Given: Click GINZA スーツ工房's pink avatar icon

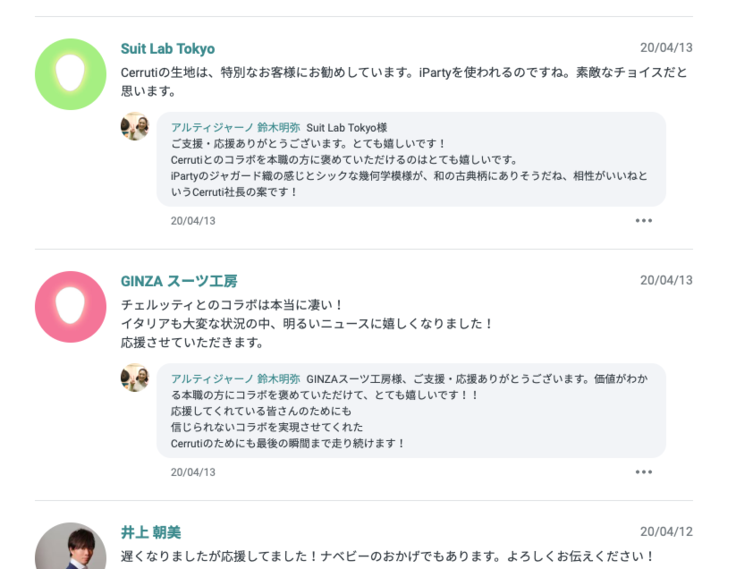Looking at the screenshot, I should click(70, 306).
